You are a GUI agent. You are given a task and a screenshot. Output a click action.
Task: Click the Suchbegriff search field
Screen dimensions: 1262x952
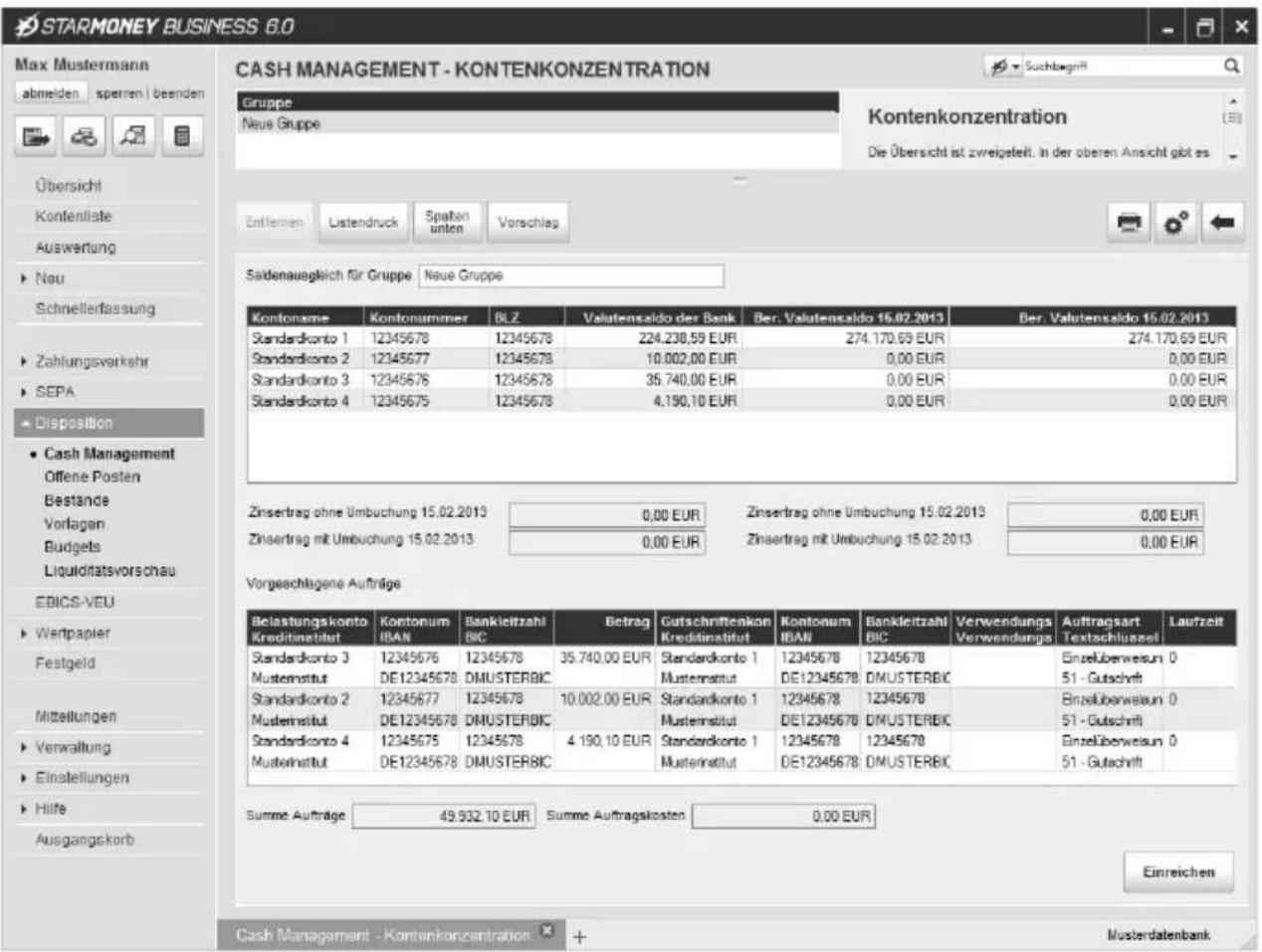(1122, 67)
